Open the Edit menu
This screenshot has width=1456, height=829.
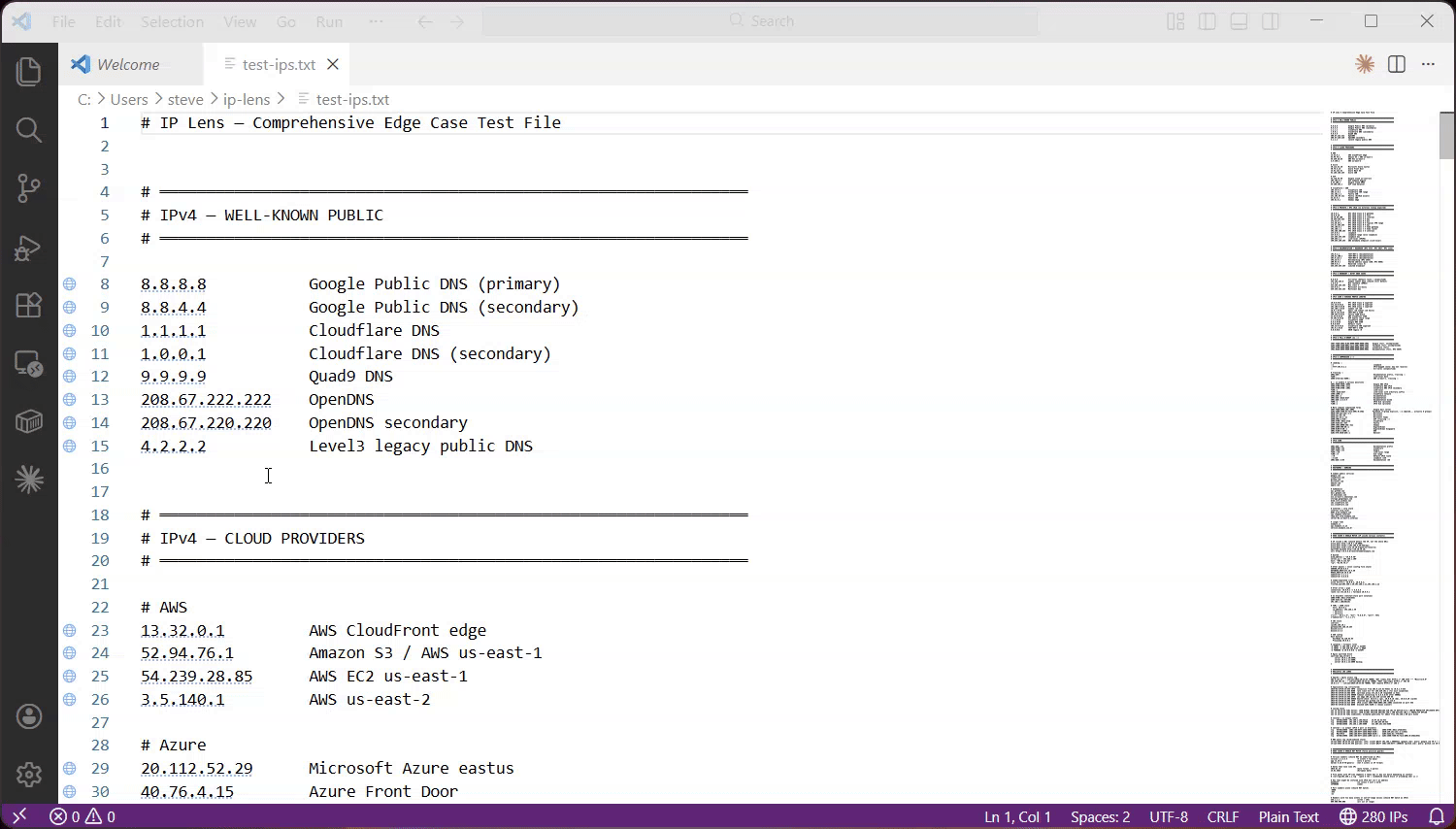(109, 21)
